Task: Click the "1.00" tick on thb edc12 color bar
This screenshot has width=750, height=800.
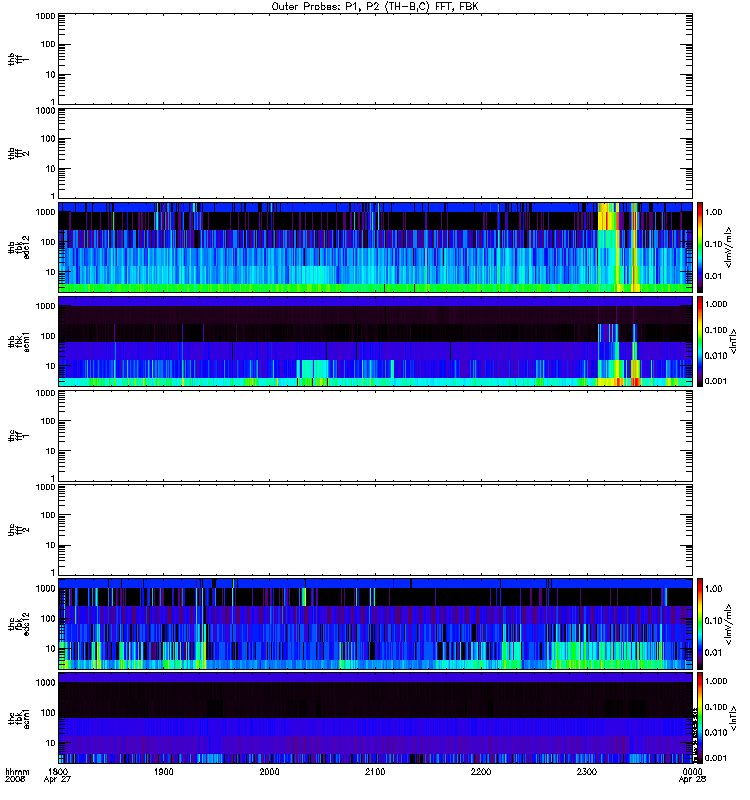Action: 714,212
